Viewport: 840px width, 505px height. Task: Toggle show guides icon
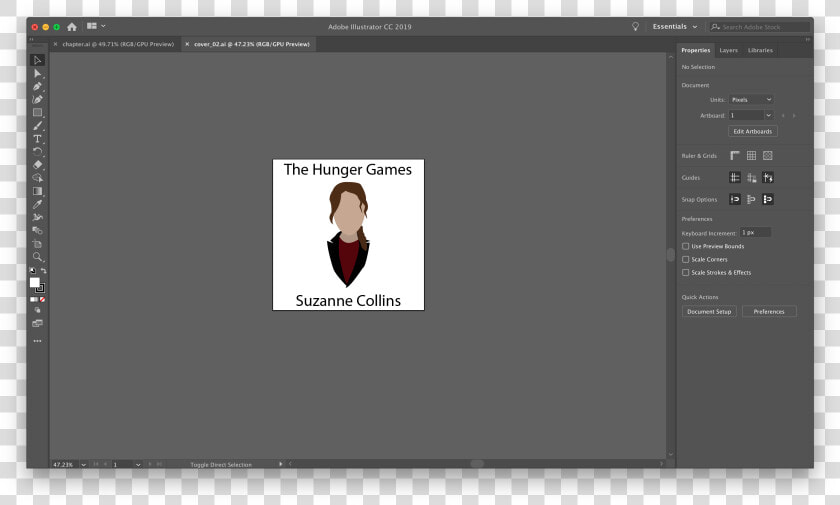point(735,178)
